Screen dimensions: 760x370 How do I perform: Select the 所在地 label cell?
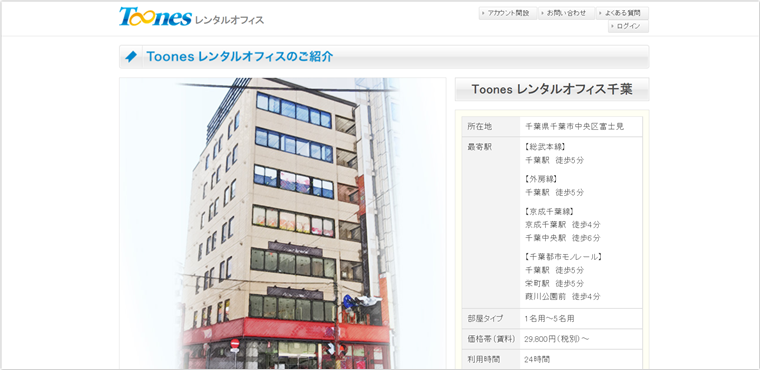point(491,127)
